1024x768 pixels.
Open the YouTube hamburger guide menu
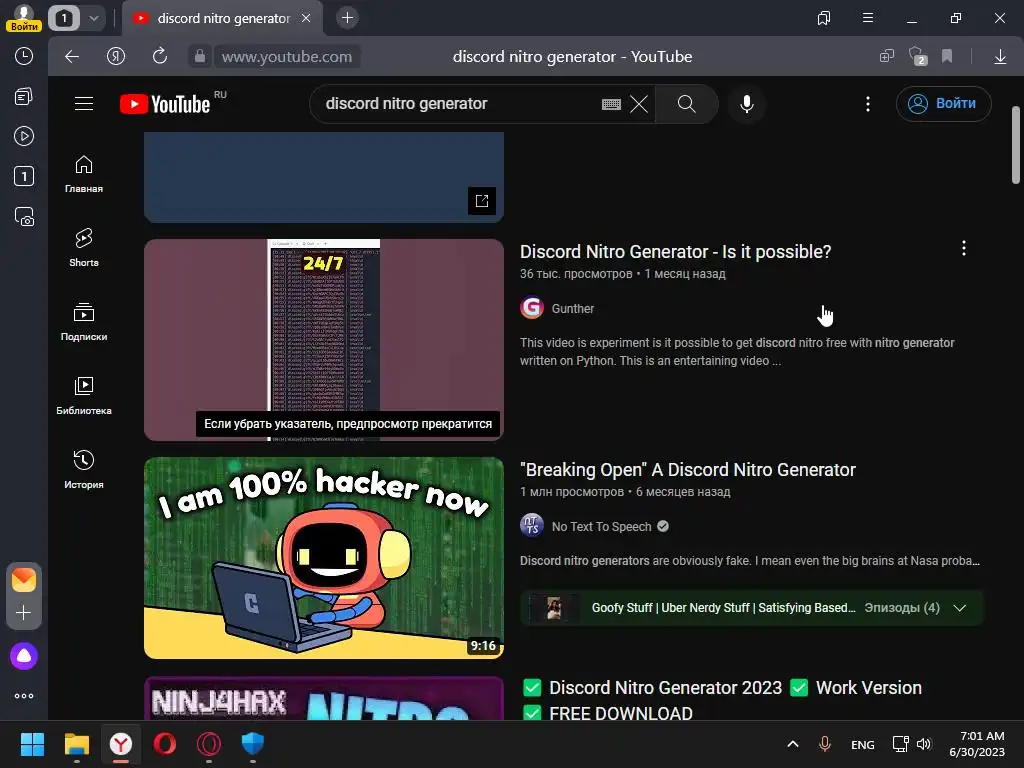point(84,103)
